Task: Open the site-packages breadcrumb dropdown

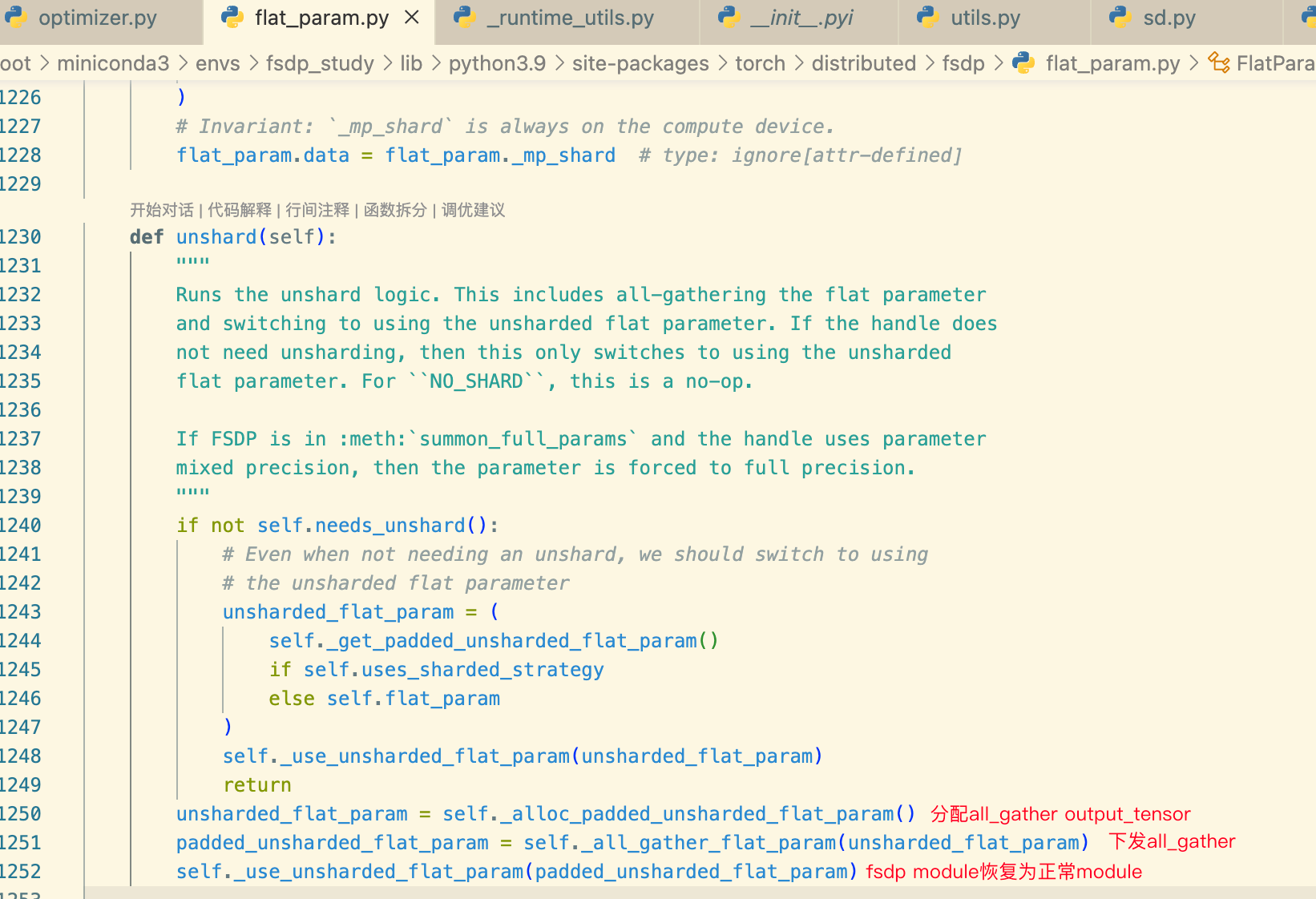Action: (x=640, y=62)
